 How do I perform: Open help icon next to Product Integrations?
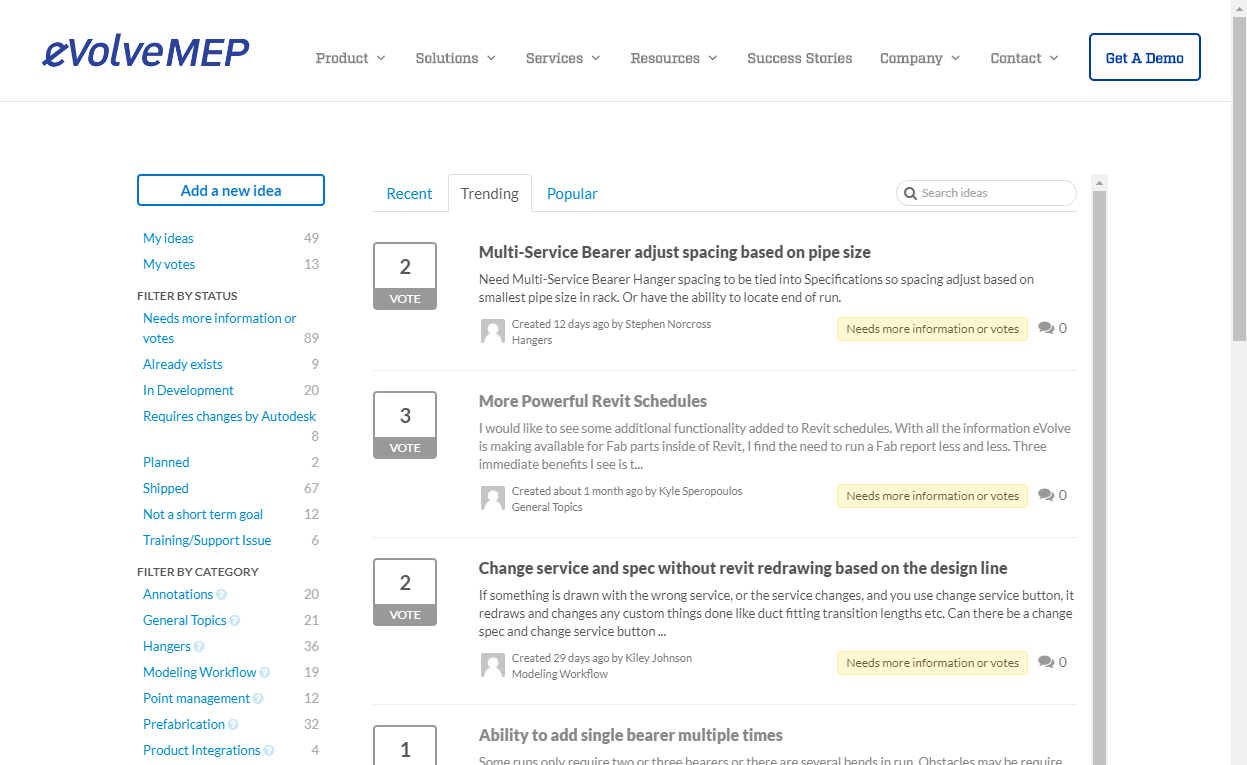(268, 751)
